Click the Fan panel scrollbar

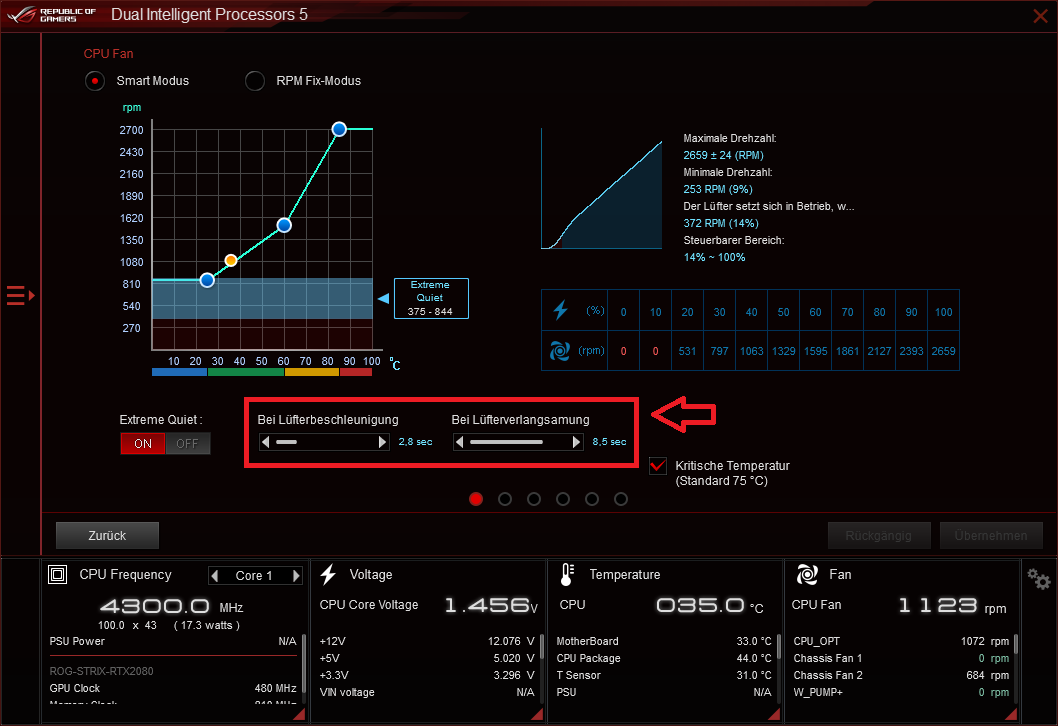click(1015, 644)
